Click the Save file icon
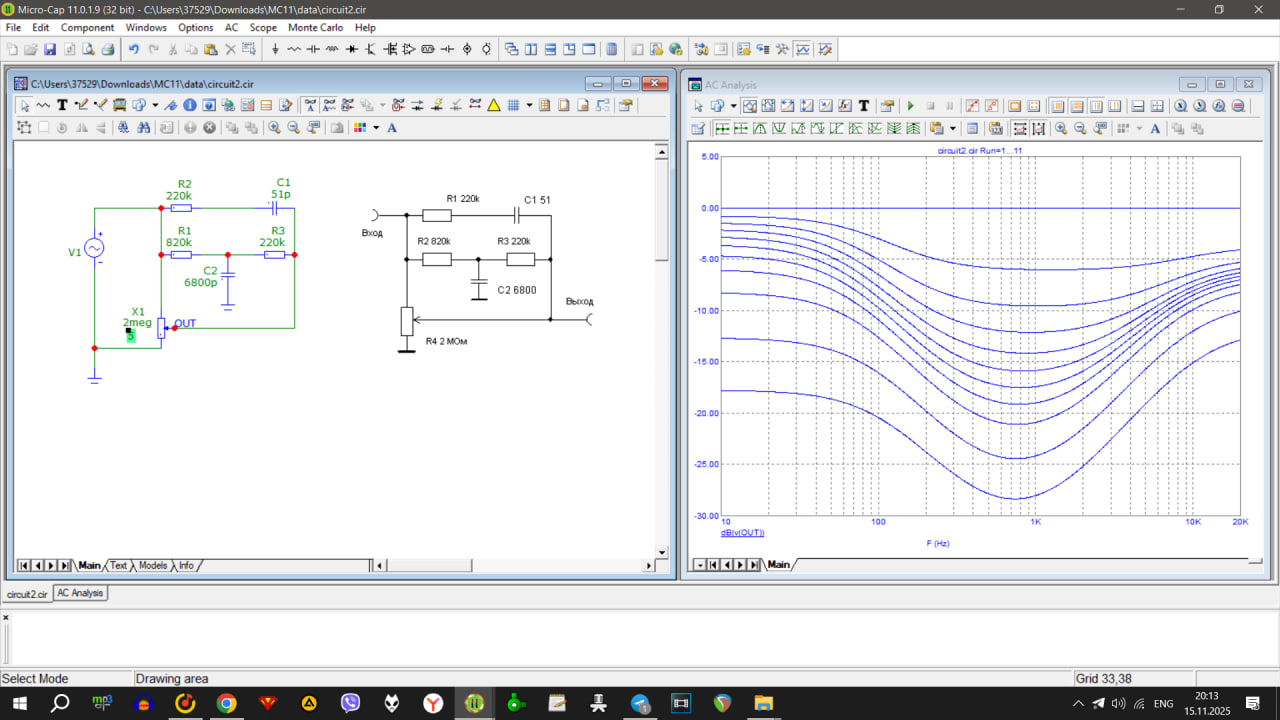The height and width of the screenshot is (720, 1280). click(x=49, y=49)
